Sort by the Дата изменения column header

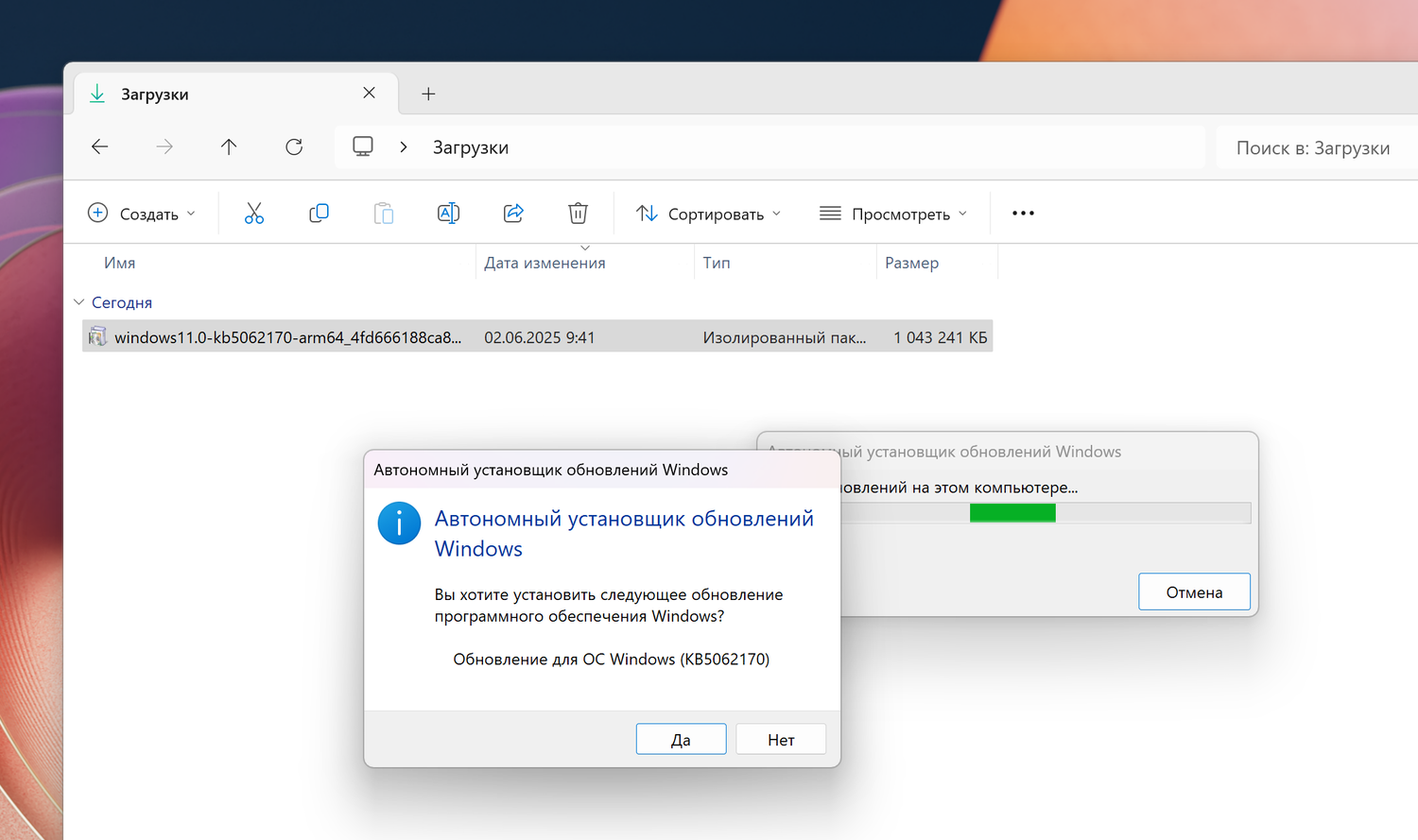point(545,263)
